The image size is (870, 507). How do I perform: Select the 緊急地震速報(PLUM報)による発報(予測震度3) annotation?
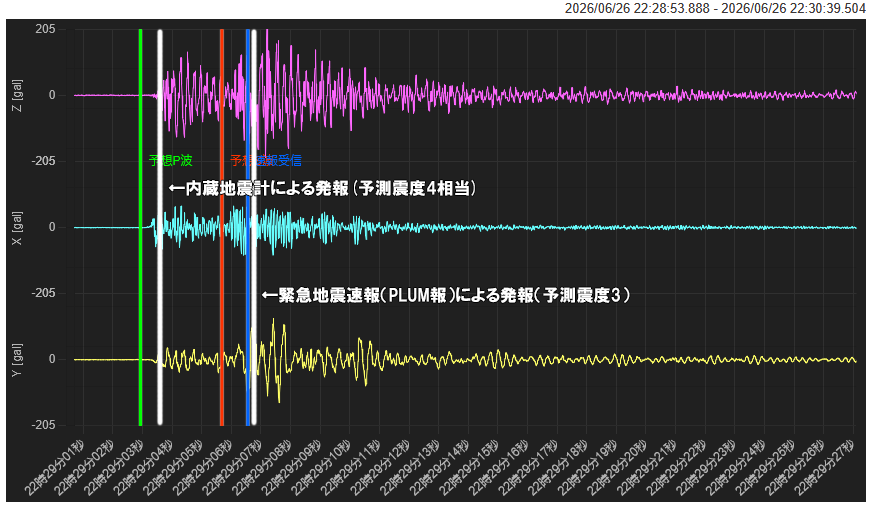click(446, 295)
